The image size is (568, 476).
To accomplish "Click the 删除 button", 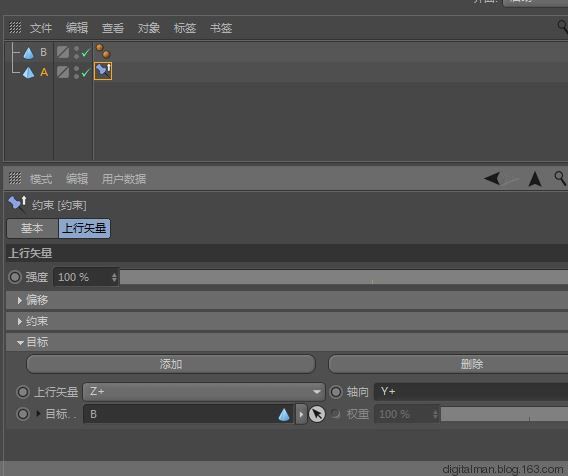I will pos(448,364).
